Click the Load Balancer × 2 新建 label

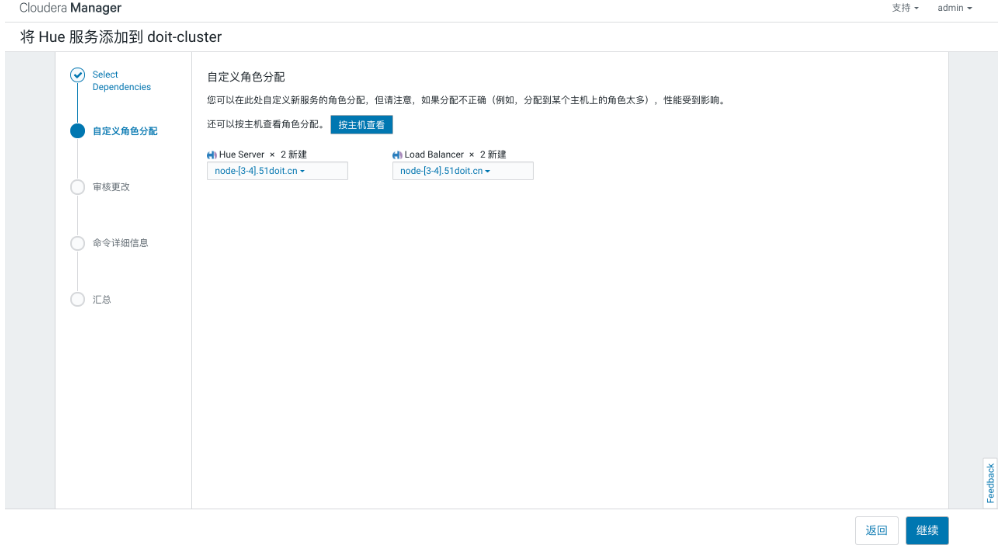tap(455, 154)
